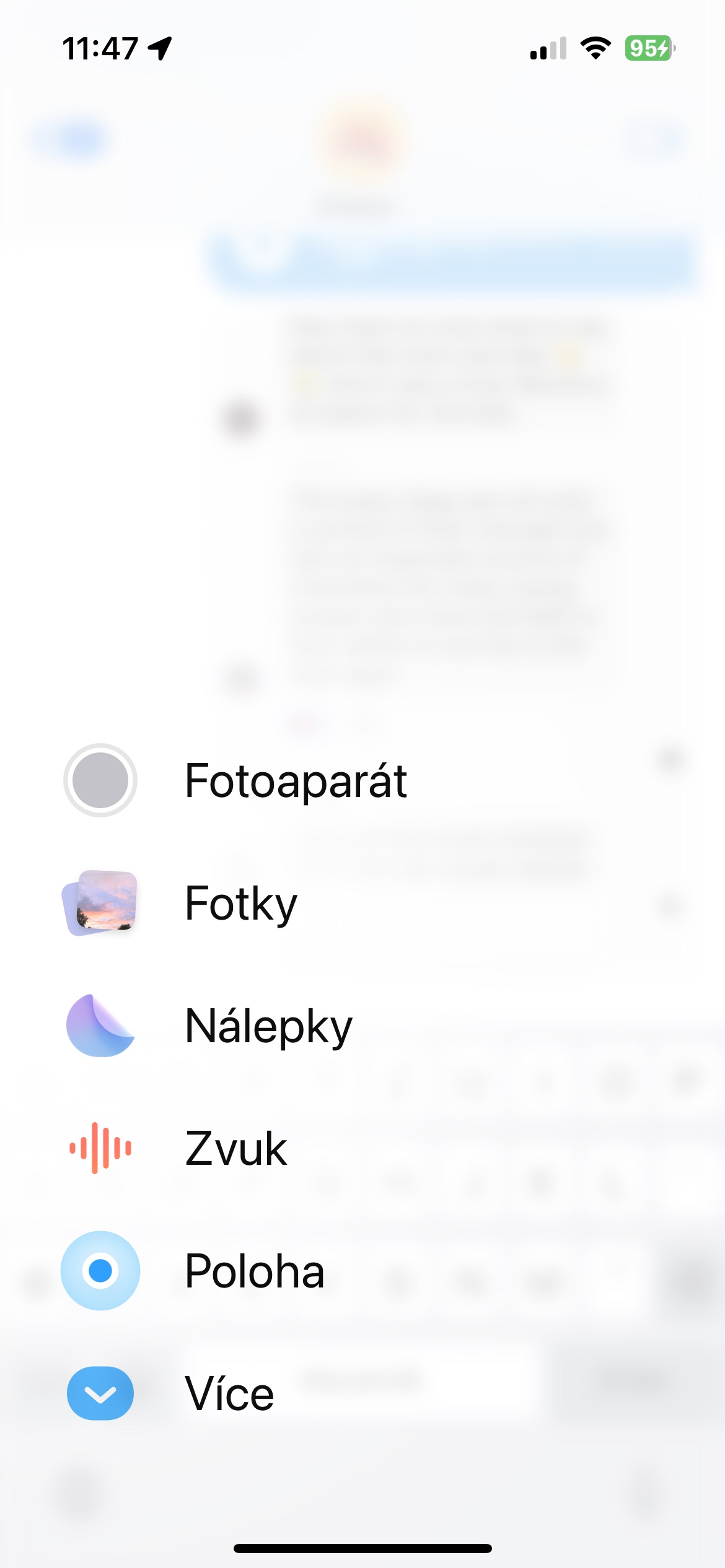725x1568 pixels.
Task: Tap the red Zvuk waveform icon
Action: 100,1148
